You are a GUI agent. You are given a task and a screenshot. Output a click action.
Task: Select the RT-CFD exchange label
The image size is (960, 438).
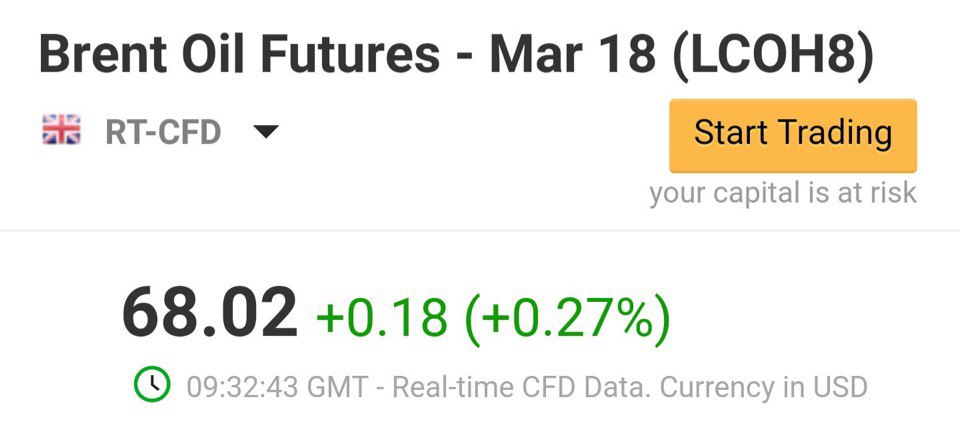pos(163,132)
